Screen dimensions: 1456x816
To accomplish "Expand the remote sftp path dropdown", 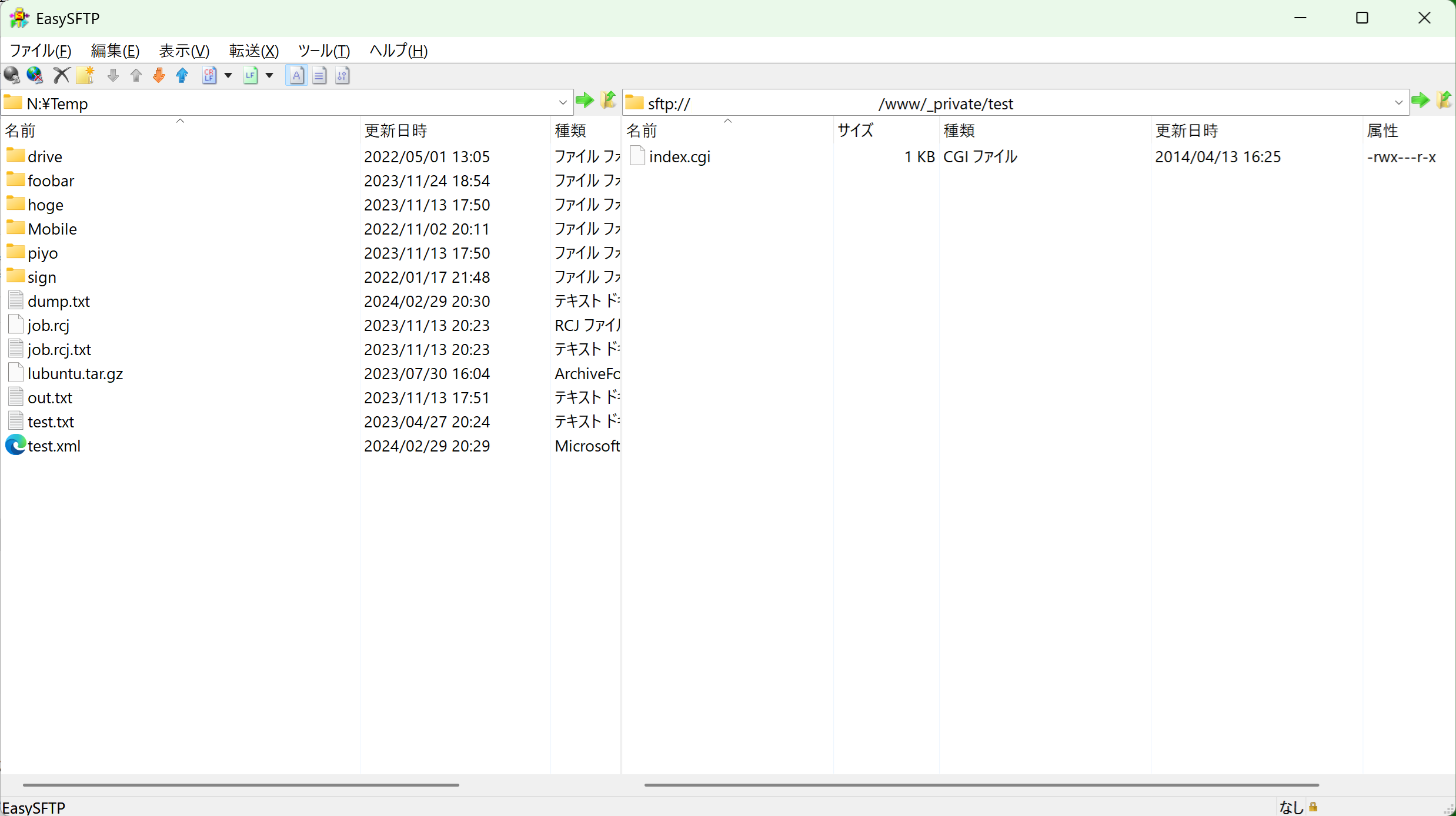I will click(x=1399, y=103).
